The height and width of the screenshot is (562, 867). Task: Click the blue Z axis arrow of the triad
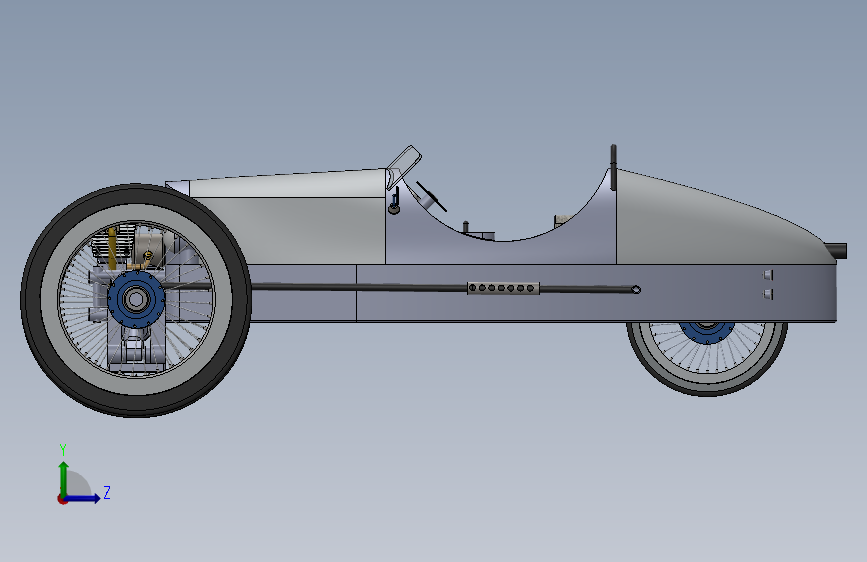pos(83,498)
